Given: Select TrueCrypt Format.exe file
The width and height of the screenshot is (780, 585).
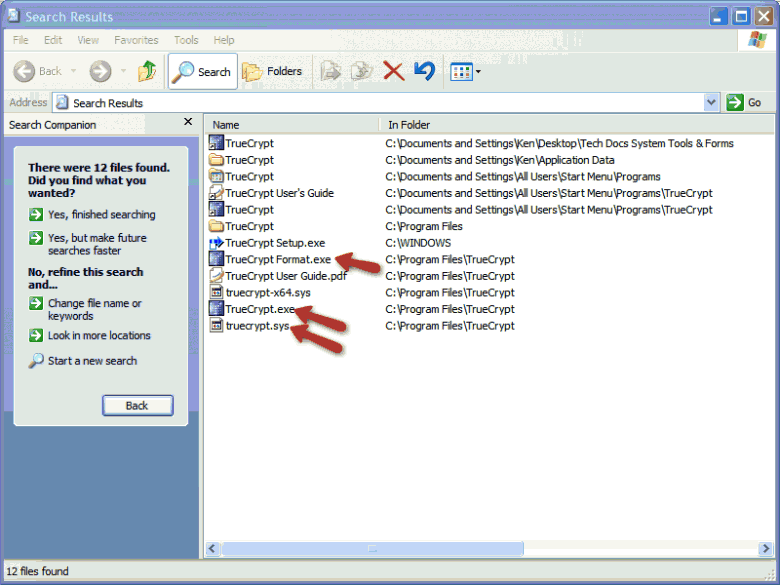Looking at the screenshot, I should [270, 259].
